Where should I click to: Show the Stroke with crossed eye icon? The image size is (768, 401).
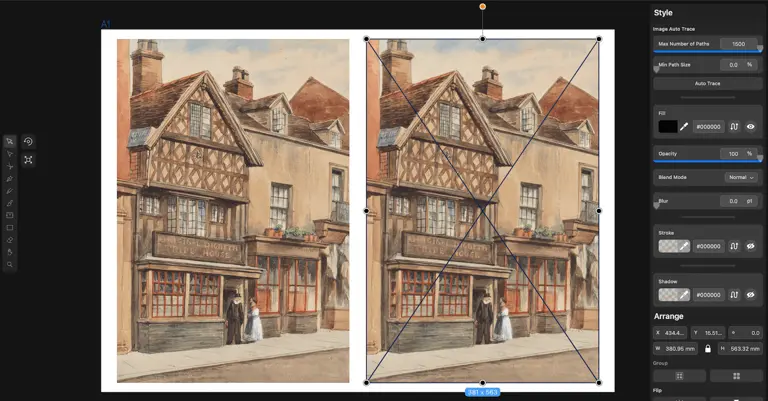750,246
